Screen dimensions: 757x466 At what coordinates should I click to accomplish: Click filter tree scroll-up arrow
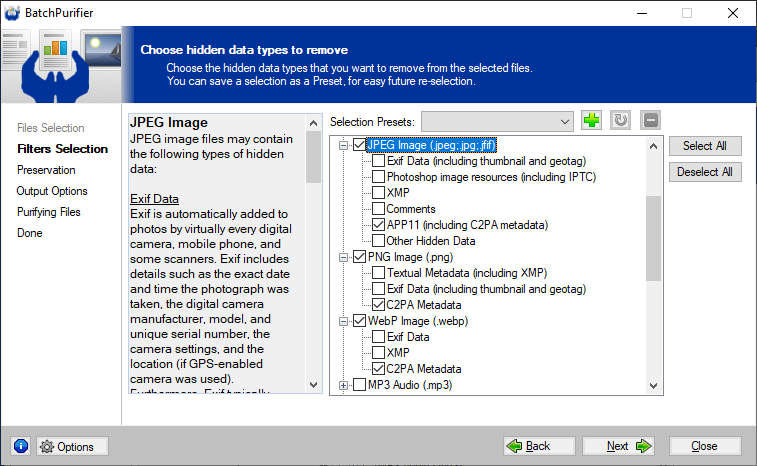point(654,146)
